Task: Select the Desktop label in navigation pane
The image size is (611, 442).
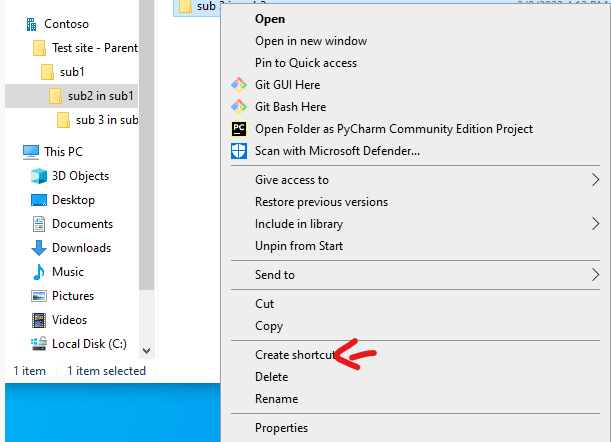Action: 74,200
